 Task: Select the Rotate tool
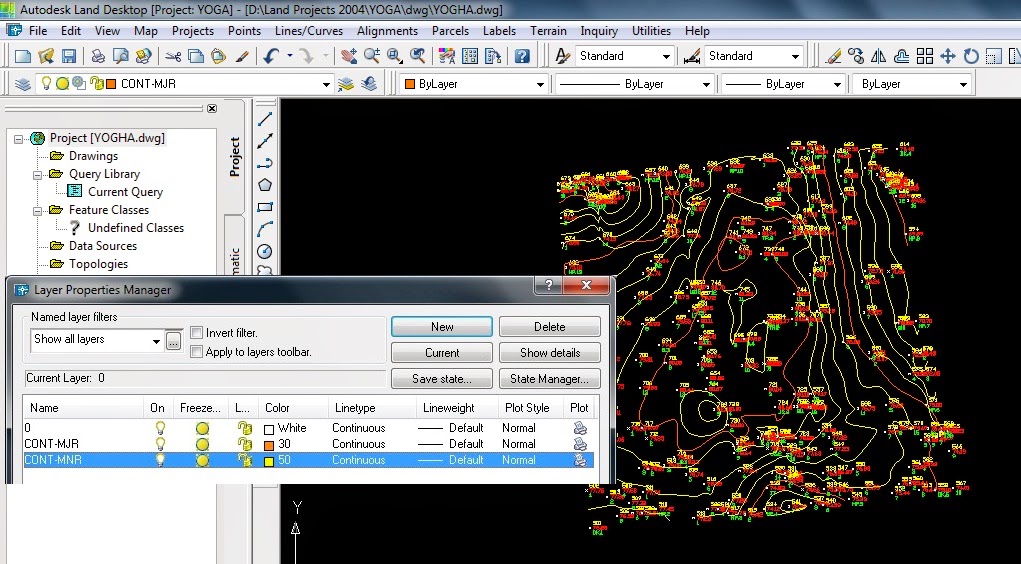(971, 57)
